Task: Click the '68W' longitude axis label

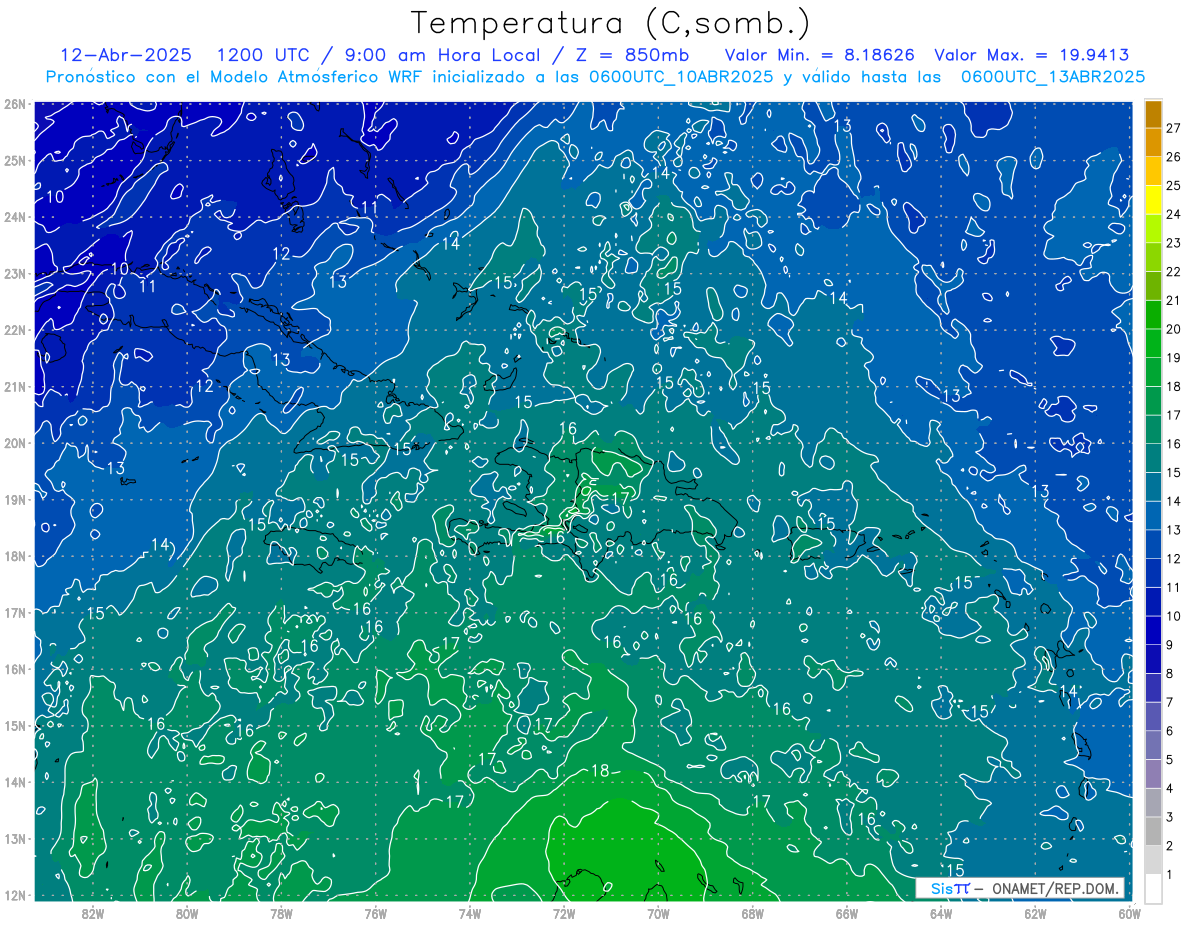Action: pos(752,913)
